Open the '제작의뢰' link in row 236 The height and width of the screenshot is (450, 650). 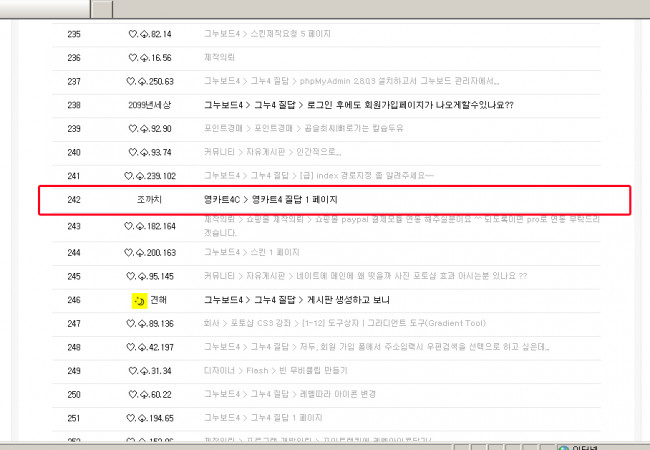tap(219, 57)
